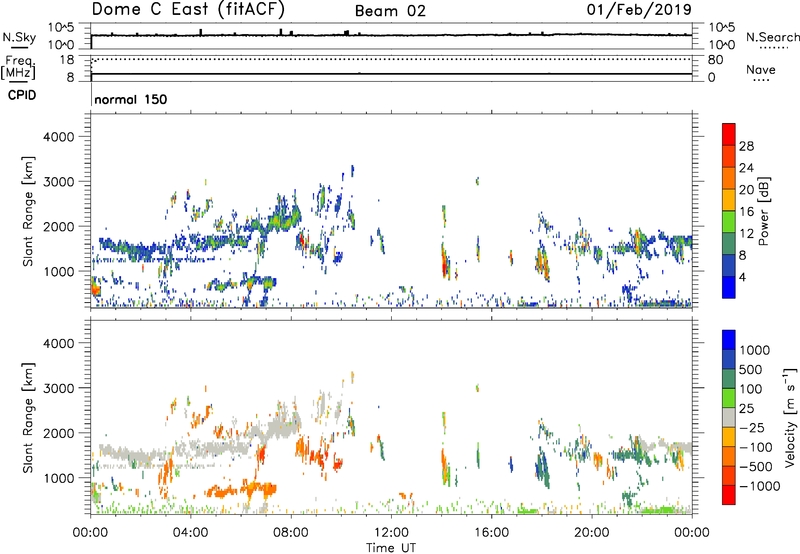Screen dimensions: 800x554
Task: Click the red top segment of power colorbar
Action: pos(729,134)
